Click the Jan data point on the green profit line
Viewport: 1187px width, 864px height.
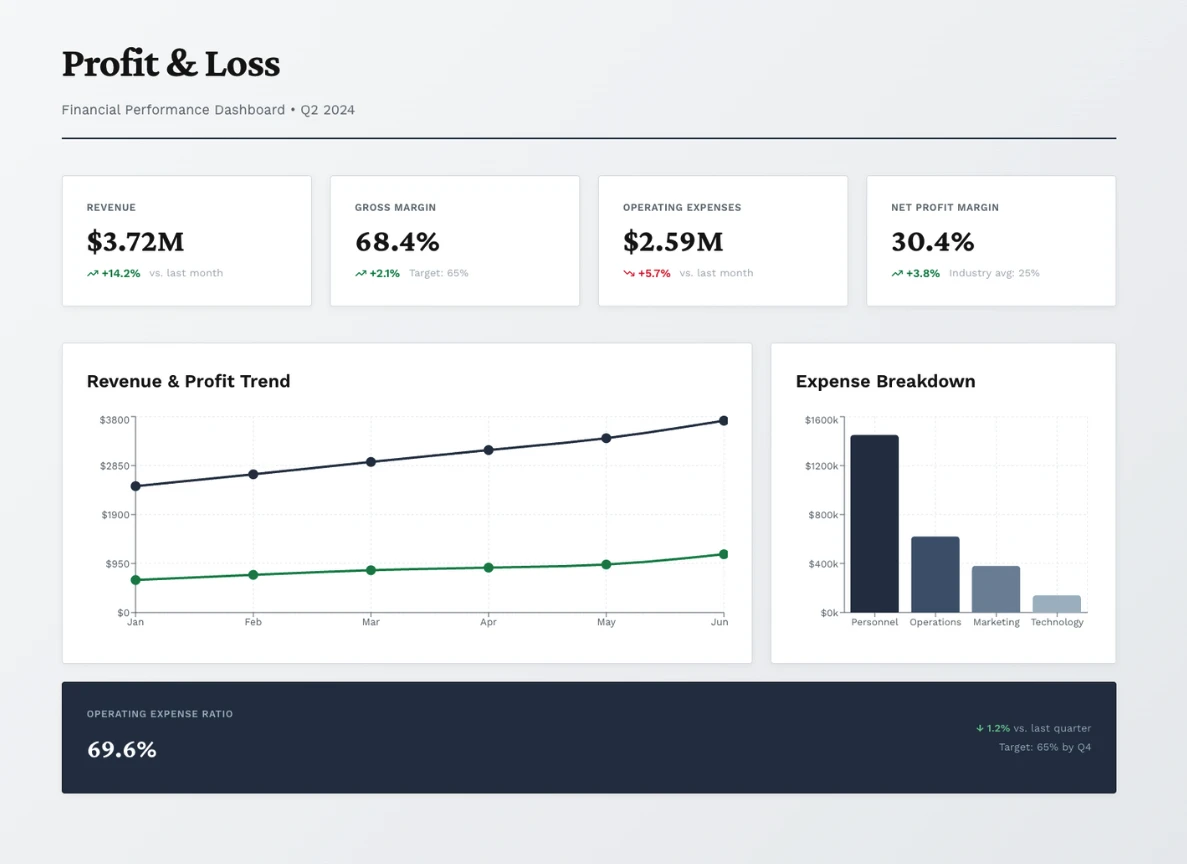click(134, 578)
